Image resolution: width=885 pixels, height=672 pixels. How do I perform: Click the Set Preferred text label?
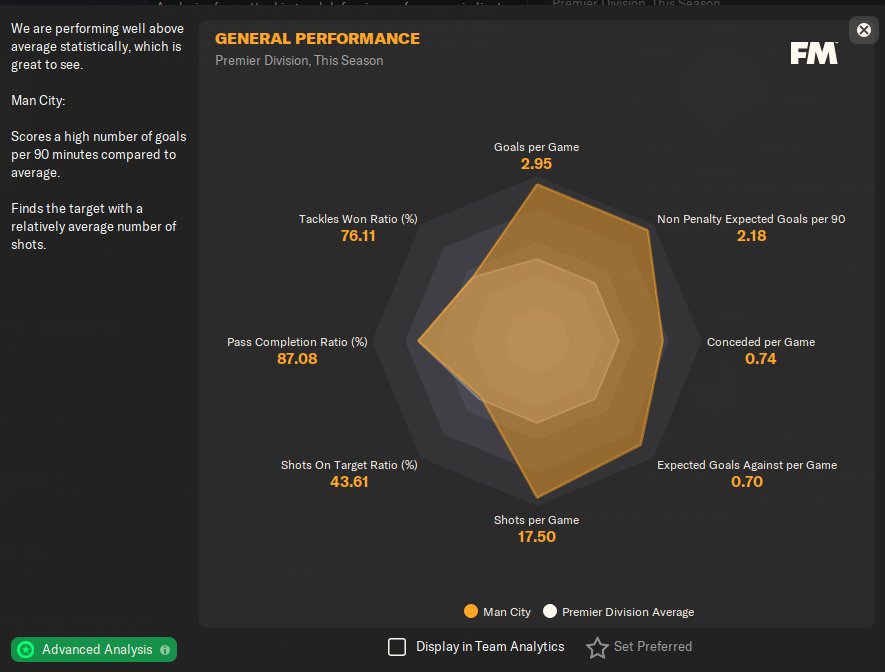(x=652, y=647)
